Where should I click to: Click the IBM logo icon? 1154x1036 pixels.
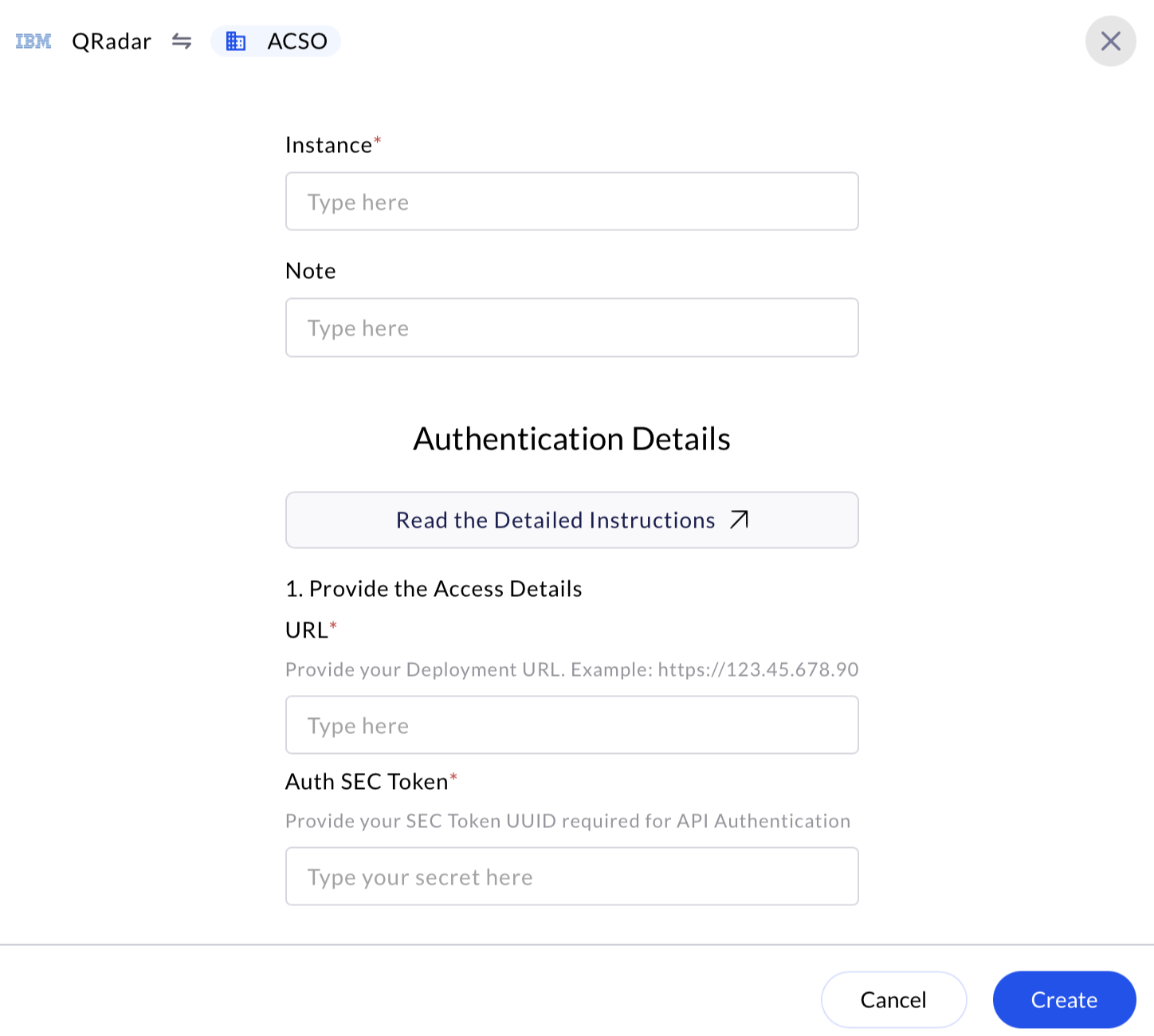[33, 41]
